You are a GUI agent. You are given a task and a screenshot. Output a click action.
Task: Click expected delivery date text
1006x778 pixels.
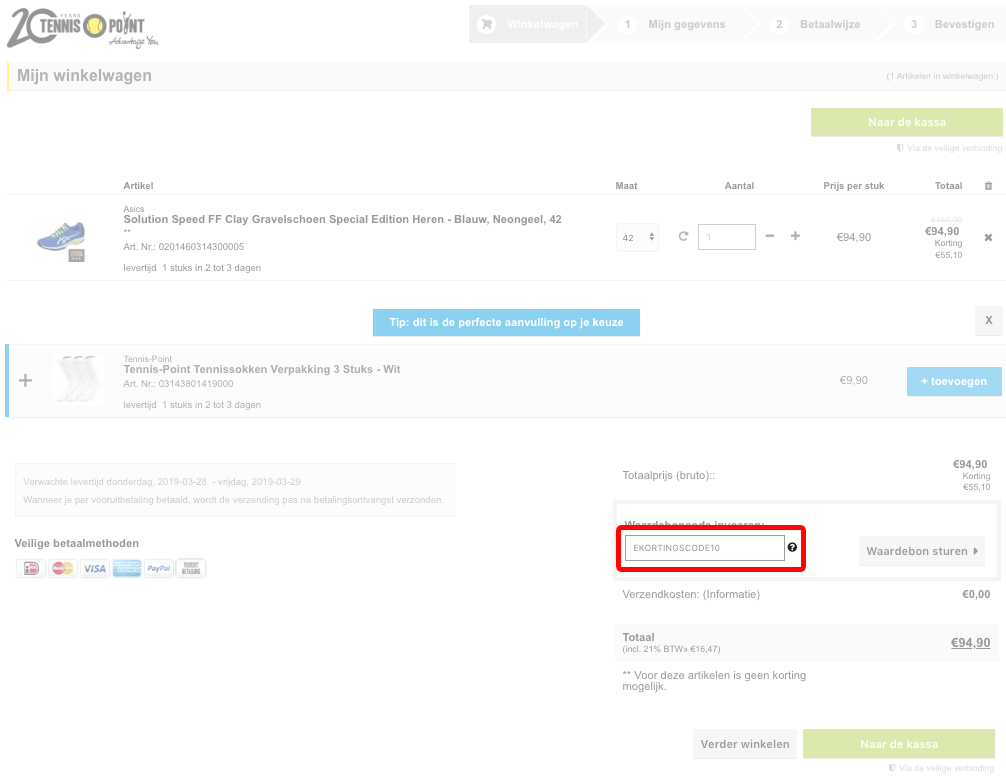click(x=162, y=482)
